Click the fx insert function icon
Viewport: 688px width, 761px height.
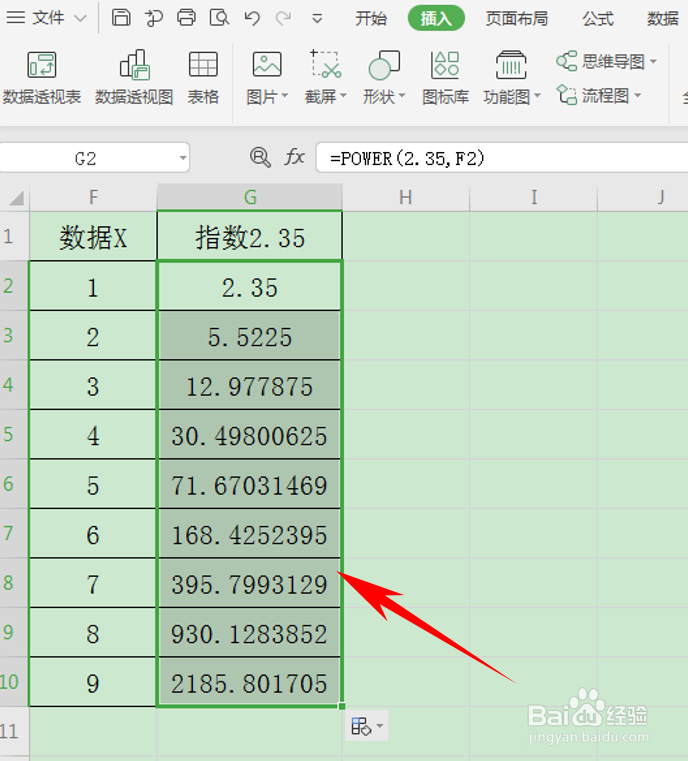point(295,157)
